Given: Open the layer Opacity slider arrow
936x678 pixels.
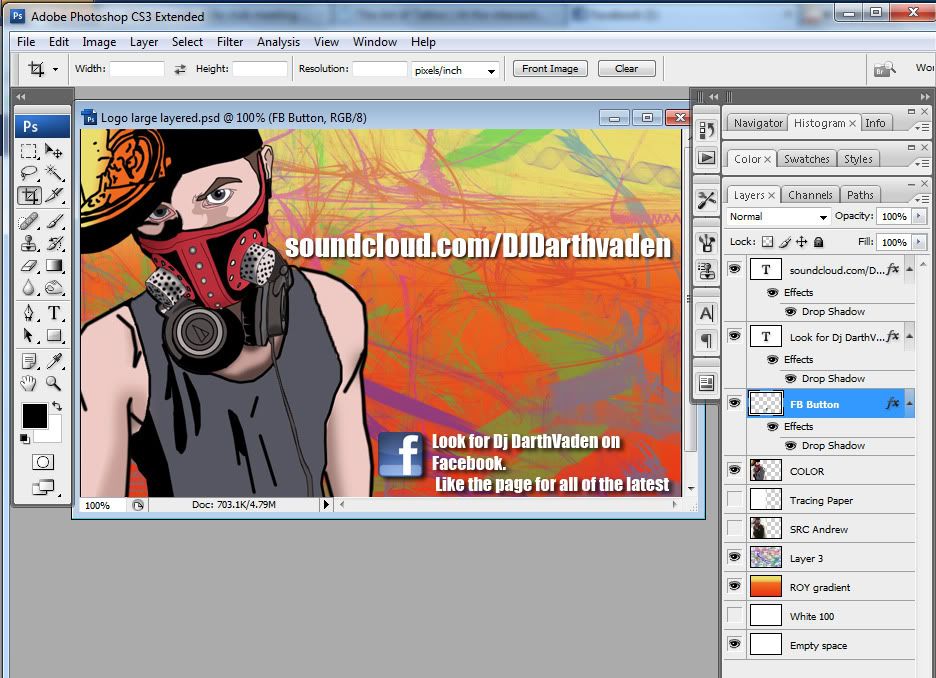Looking at the screenshot, I should 919,217.
